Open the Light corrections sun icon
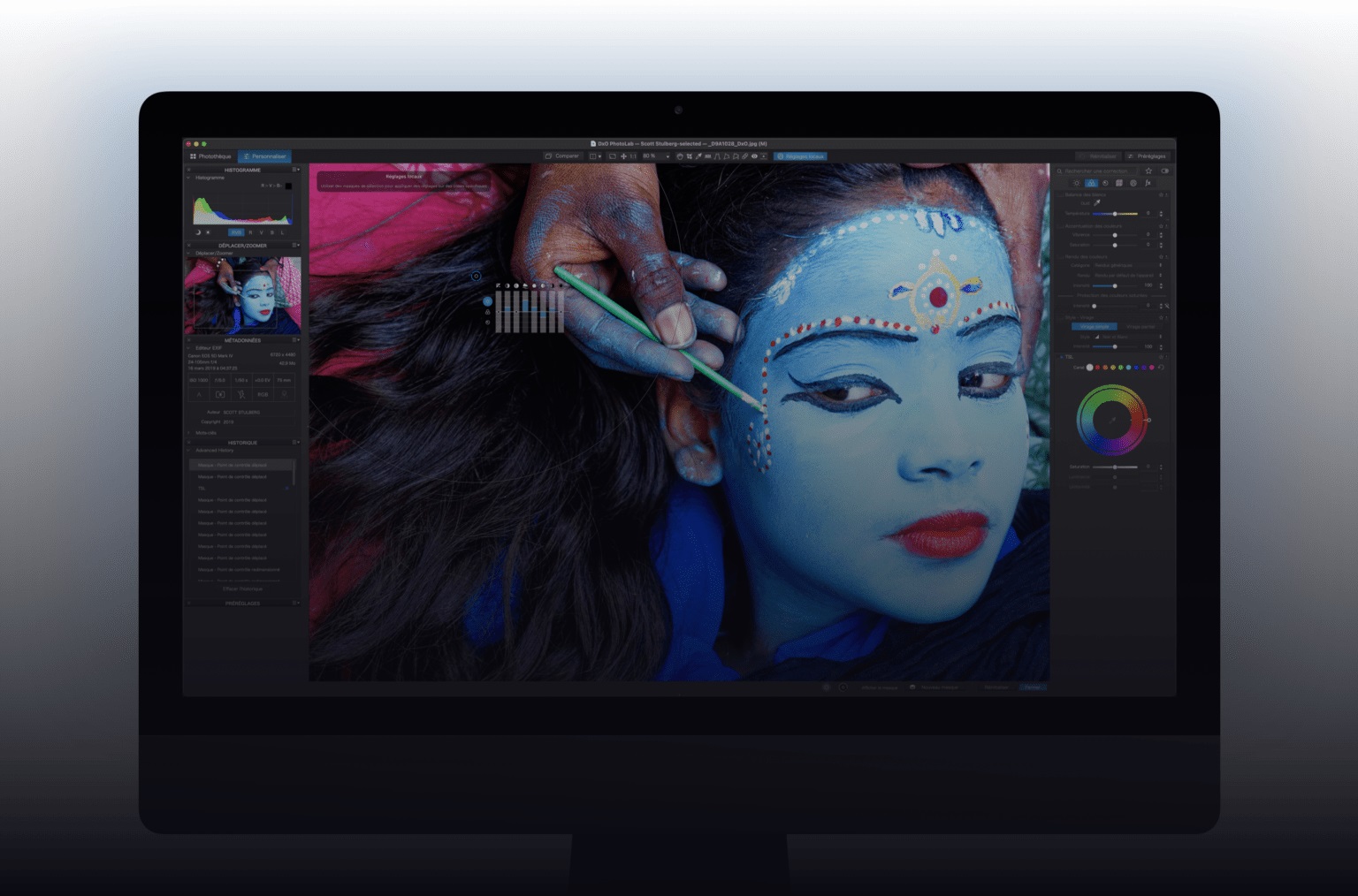This screenshot has width=1358, height=896. pyautogui.click(x=1077, y=183)
